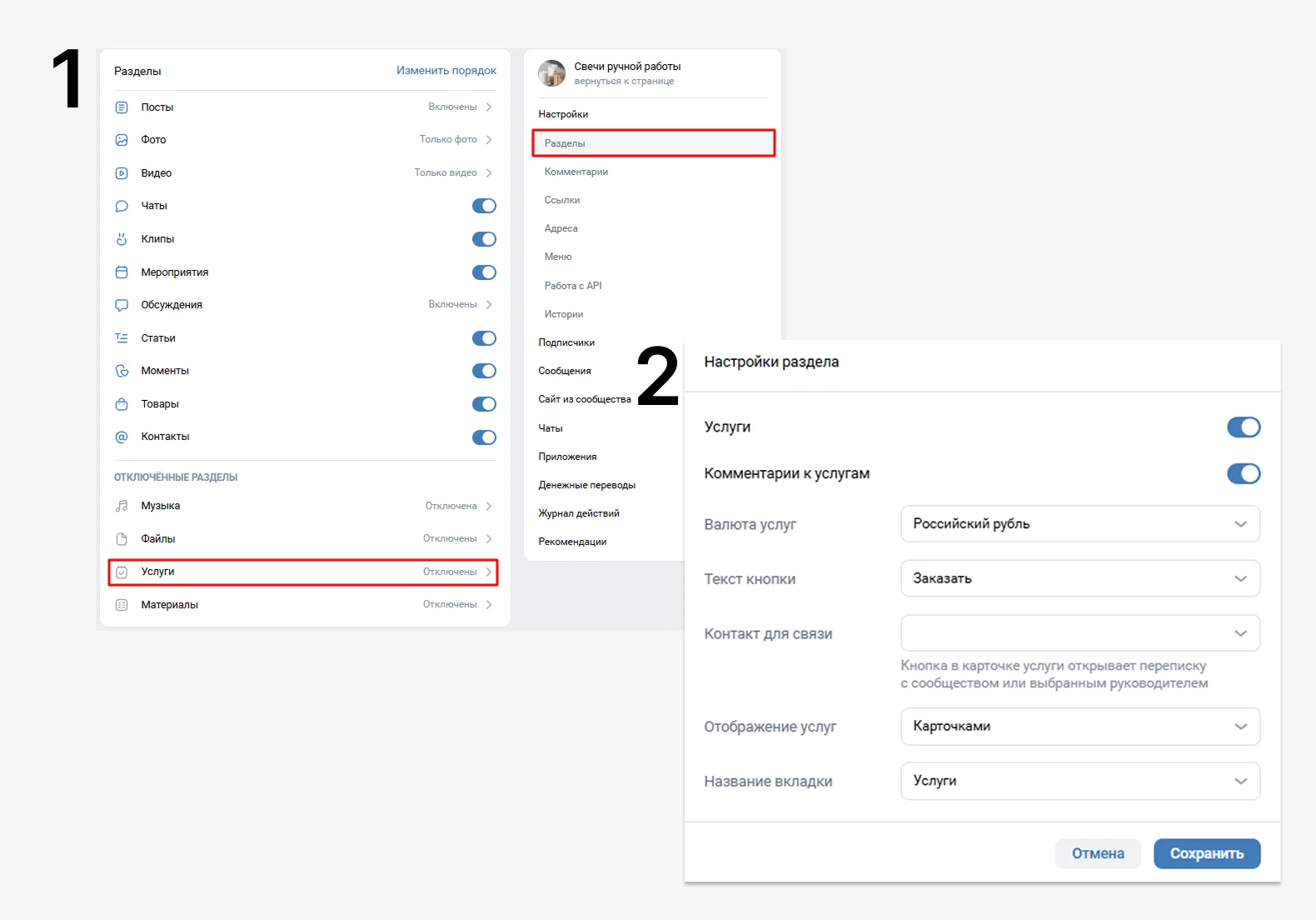Toggle the Чаты section switch

pos(484,206)
